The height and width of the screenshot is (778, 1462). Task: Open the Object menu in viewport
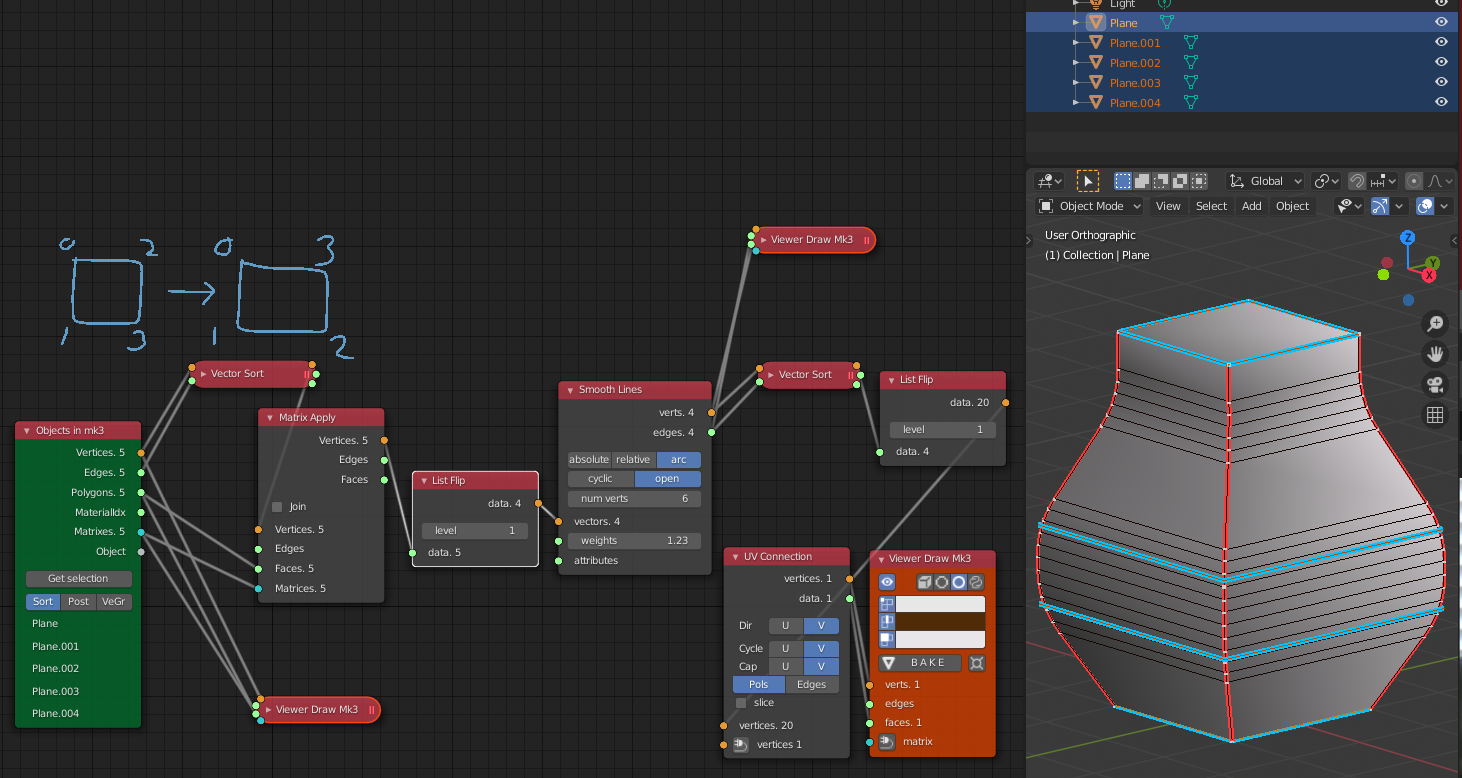tap(1292, 206)
